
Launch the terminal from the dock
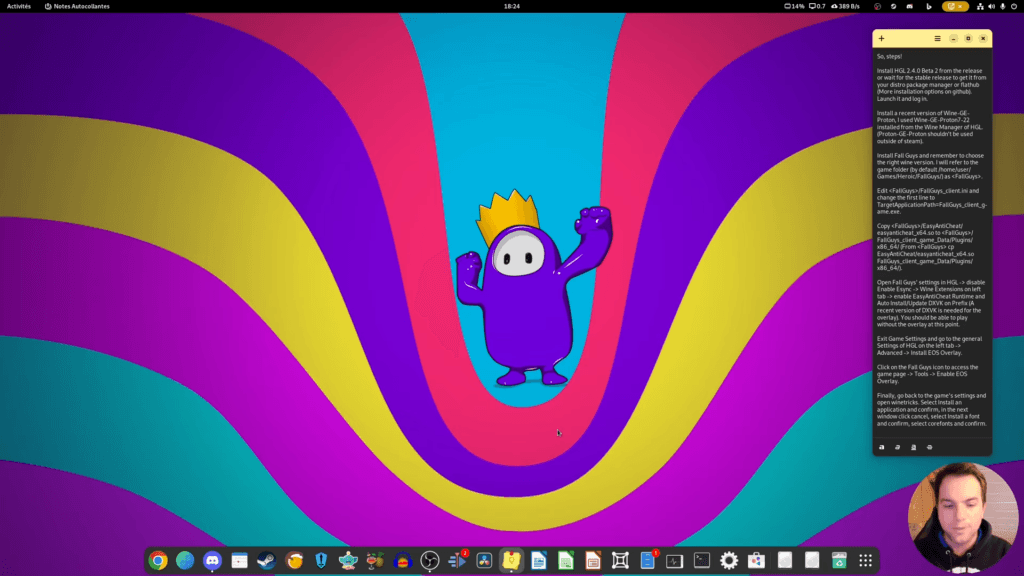702,560
